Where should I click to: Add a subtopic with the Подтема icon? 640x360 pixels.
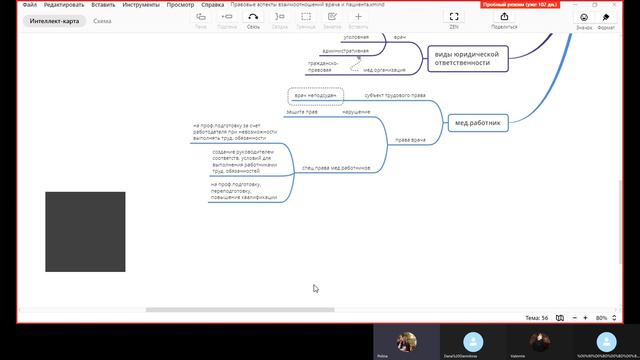pos(227,17)
